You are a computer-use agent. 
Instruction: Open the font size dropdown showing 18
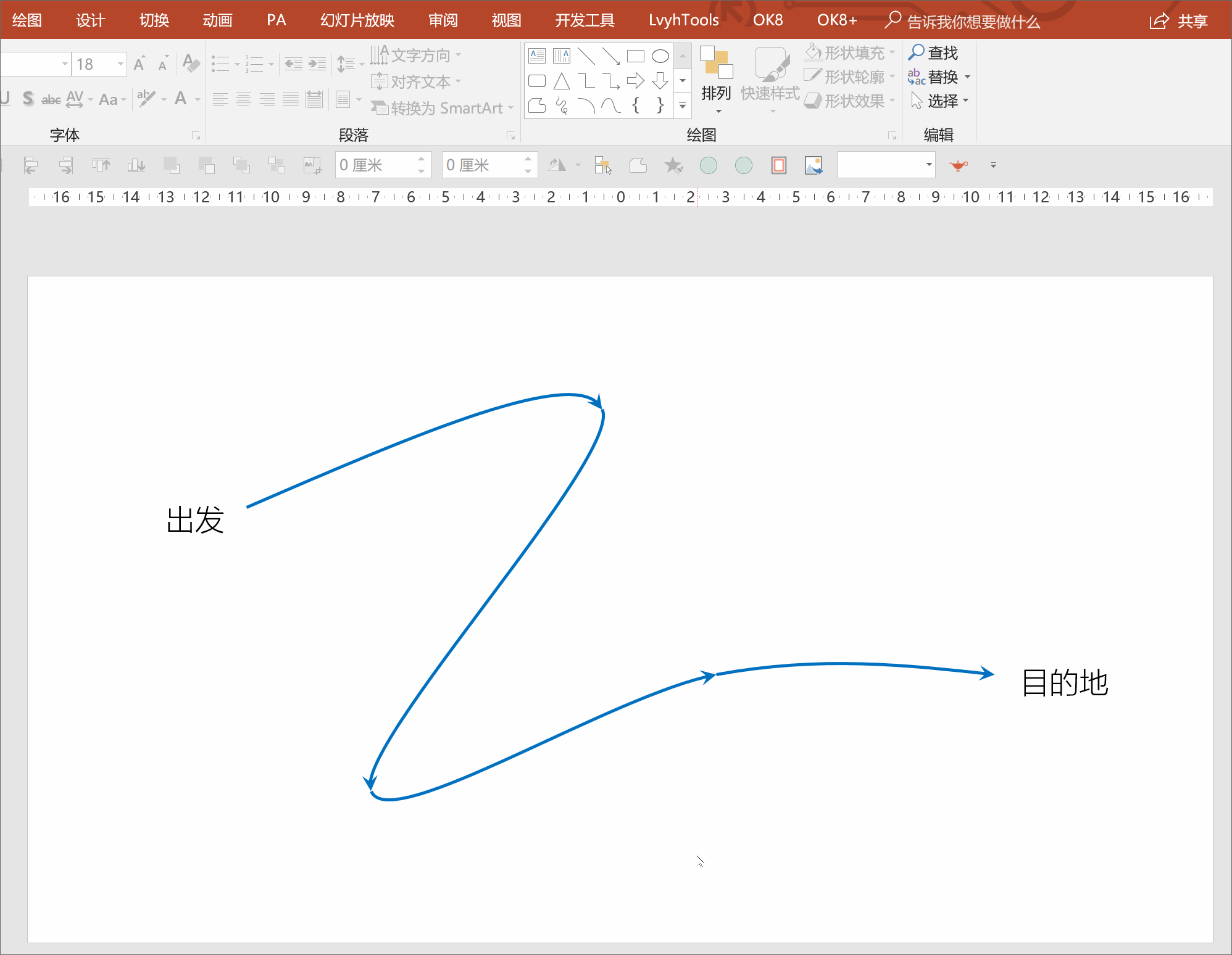(120, 64)
